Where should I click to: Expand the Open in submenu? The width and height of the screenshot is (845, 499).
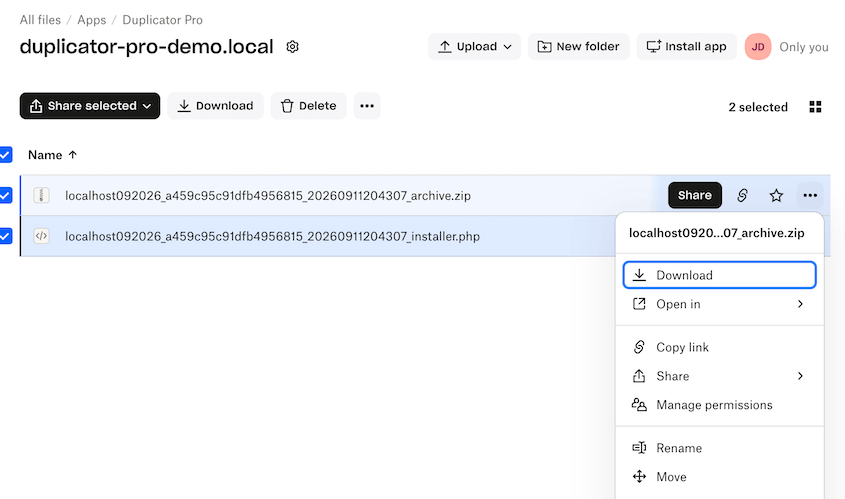tap(719, 304)
